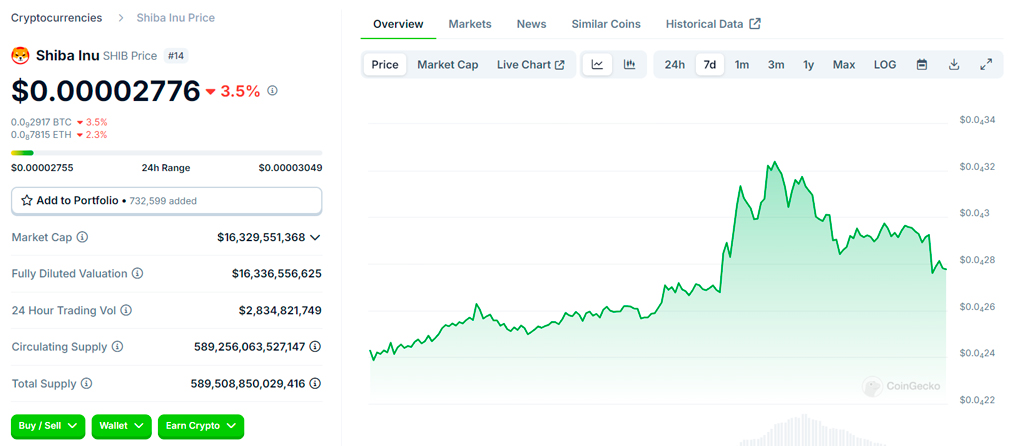Open the Earn Crypto dropdown

[200, 426]
